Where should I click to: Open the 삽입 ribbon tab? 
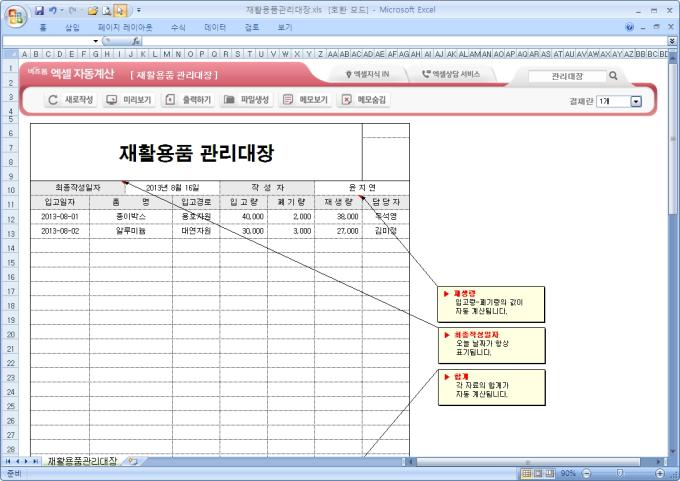[x=72, y=27]
